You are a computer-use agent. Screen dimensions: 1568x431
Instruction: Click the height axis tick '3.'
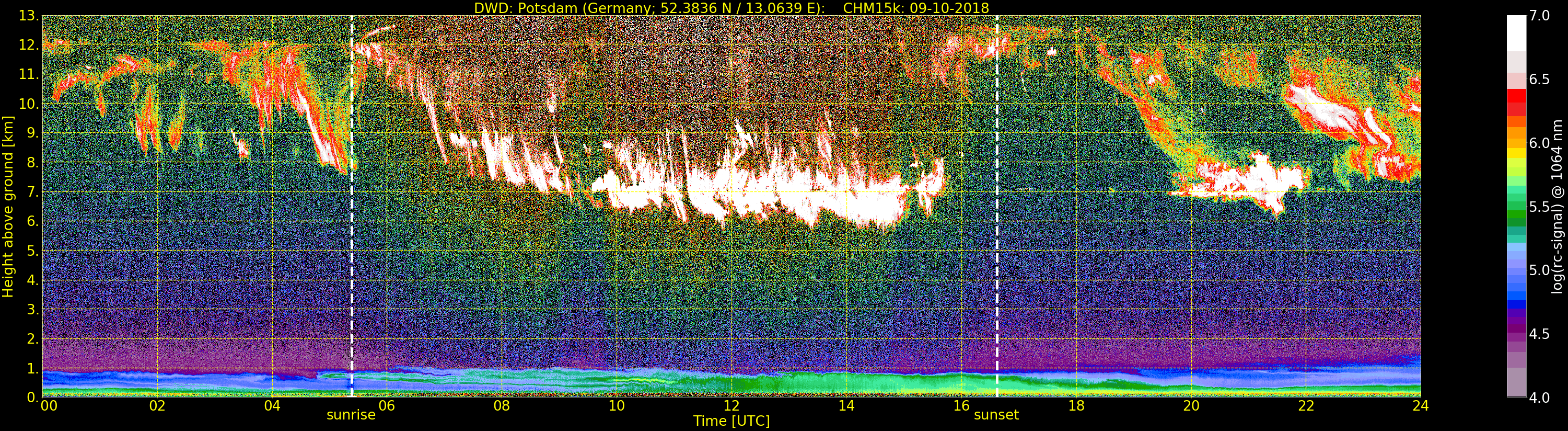pyautogui.click(x=33, y=309)
